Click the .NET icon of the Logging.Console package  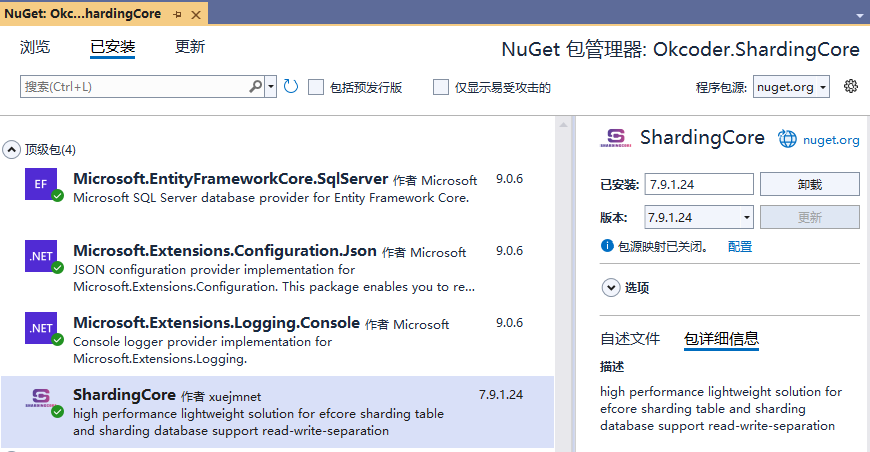(x=41, y=328)
